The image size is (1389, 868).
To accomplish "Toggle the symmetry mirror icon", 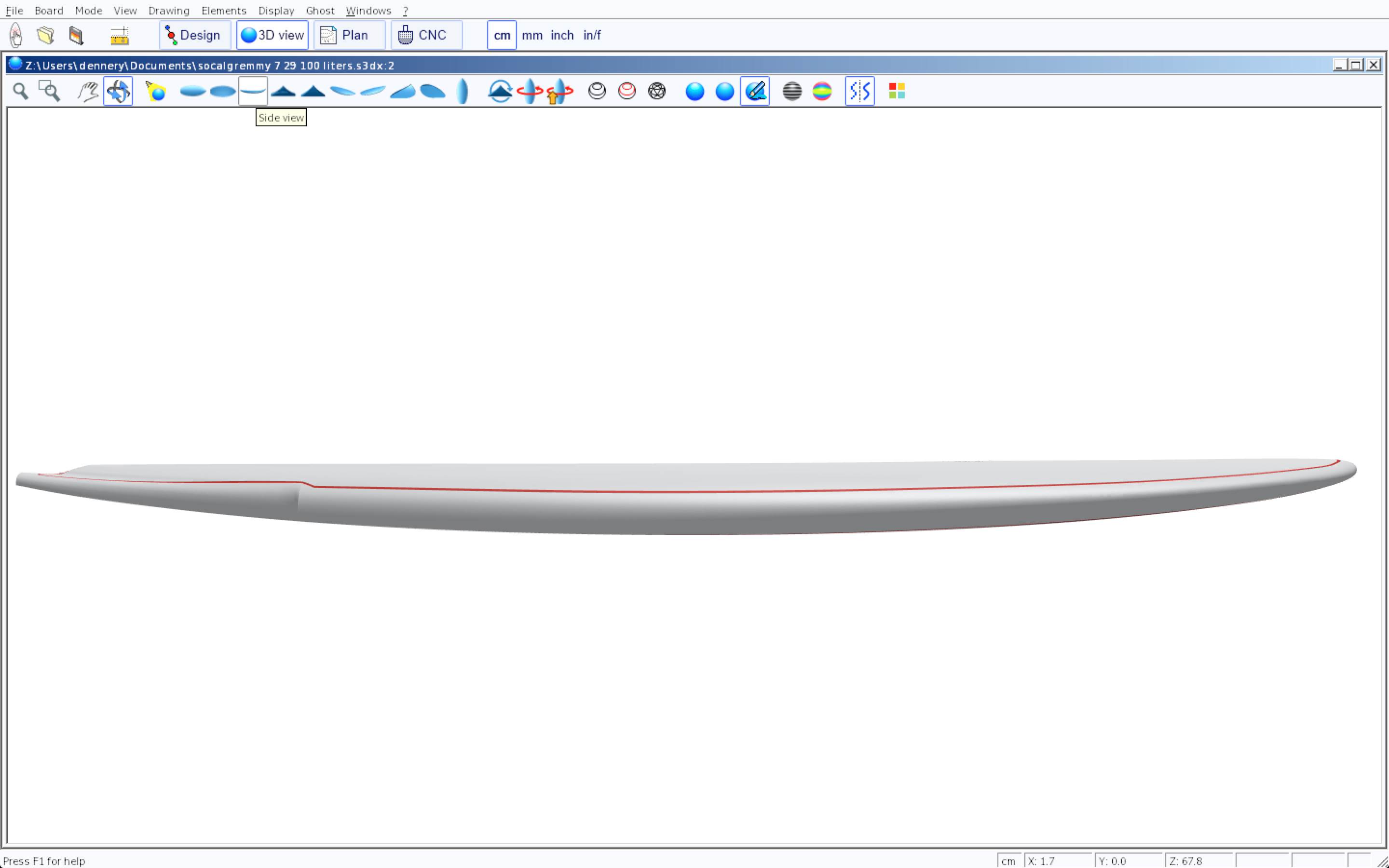I will point(859,91).
